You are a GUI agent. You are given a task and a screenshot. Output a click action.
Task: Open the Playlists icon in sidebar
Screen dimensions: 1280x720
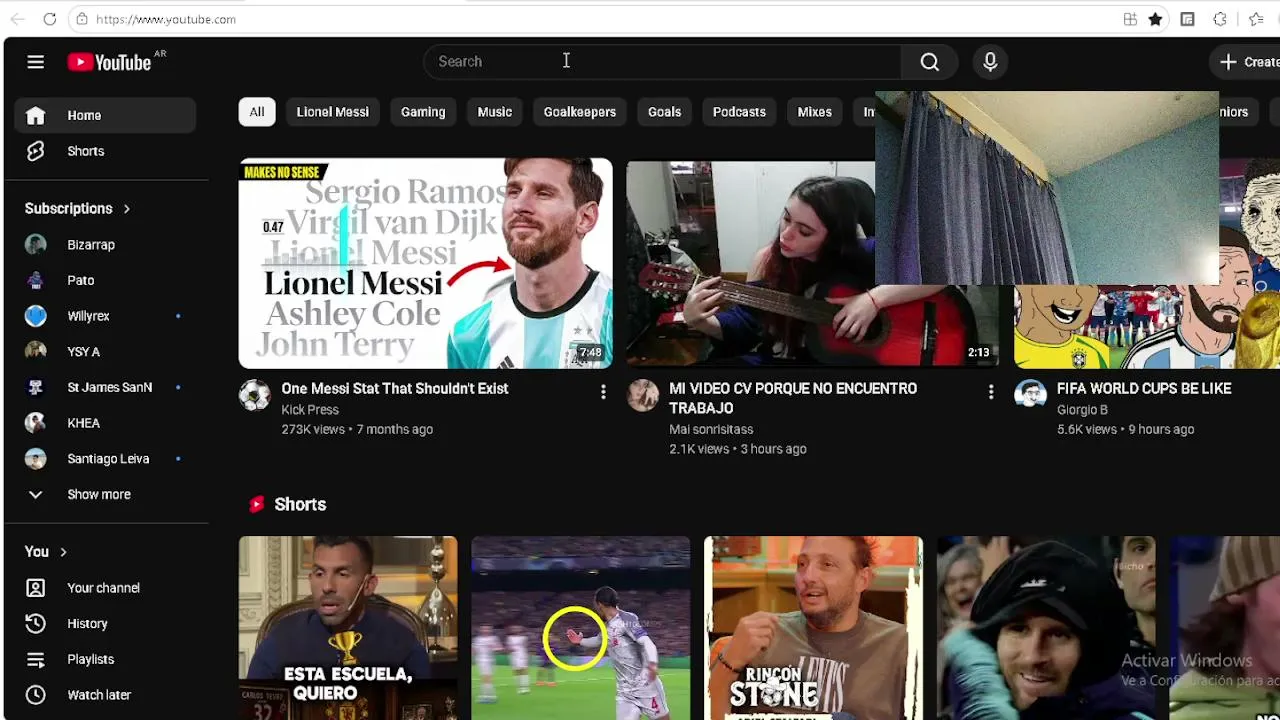pos(35,660)
